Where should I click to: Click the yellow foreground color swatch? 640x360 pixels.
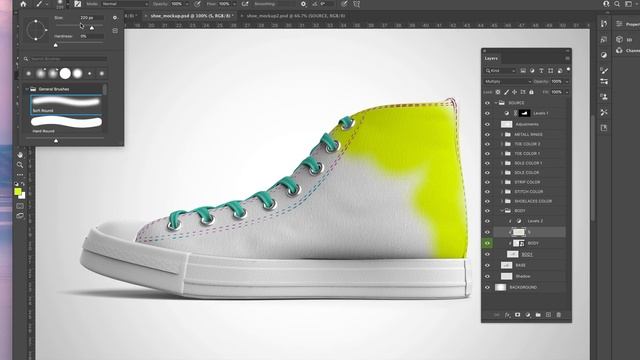point(18,191)
